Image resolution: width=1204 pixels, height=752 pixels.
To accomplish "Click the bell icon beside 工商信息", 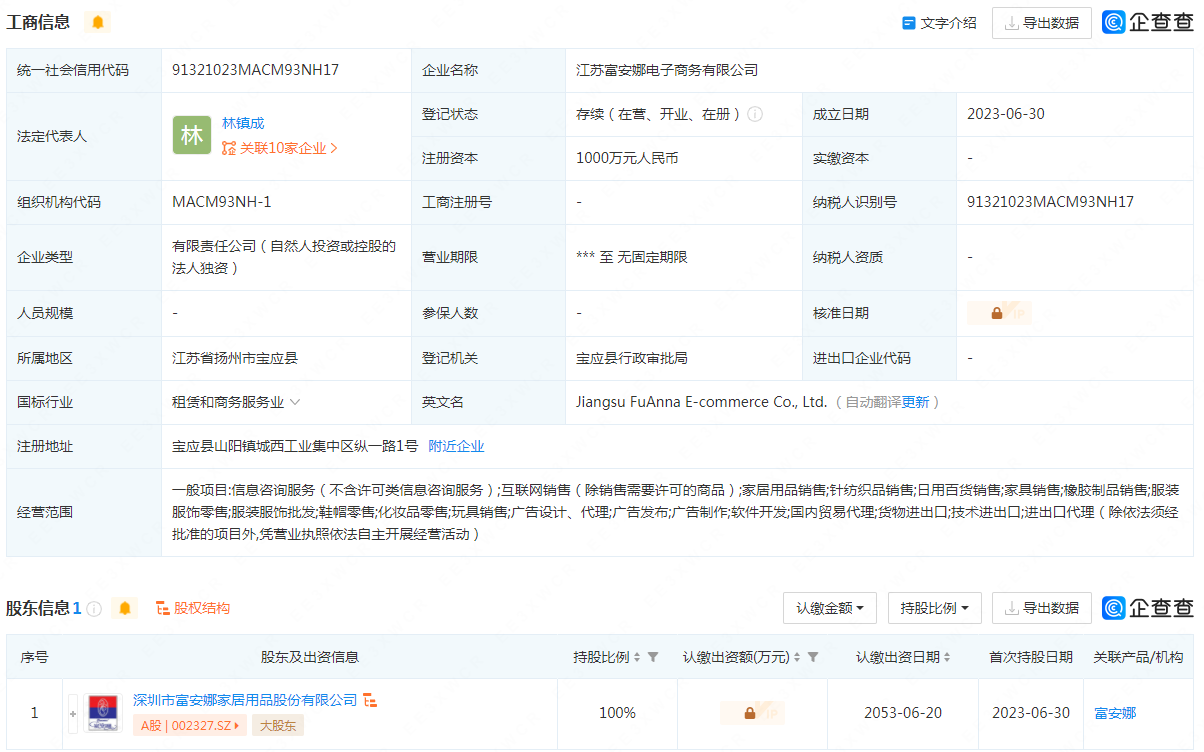I will pos(98,22).
